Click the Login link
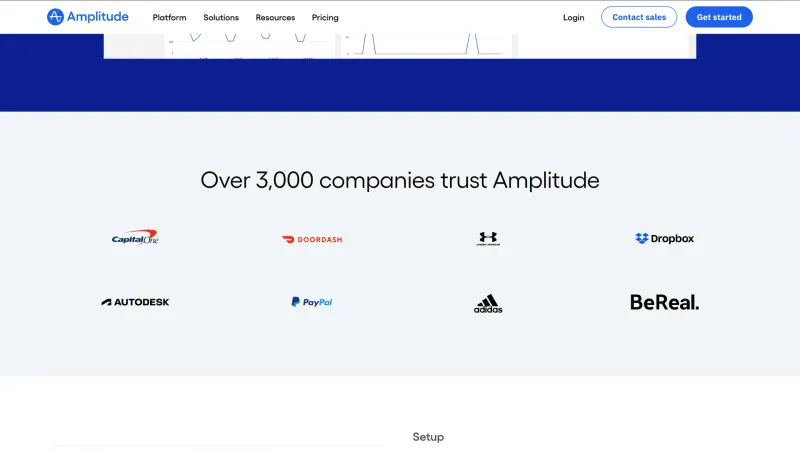 (573, 17)
